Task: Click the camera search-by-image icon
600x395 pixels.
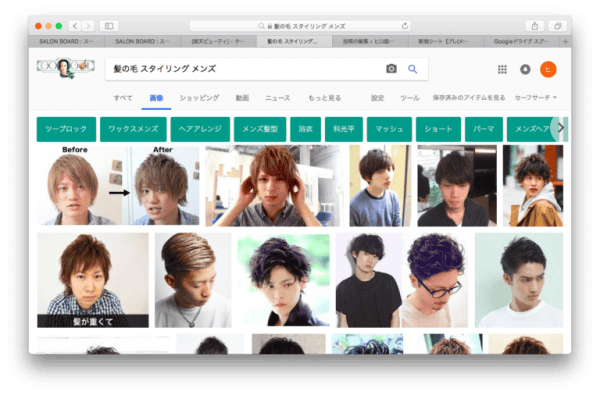Action: tap(391, 69)
